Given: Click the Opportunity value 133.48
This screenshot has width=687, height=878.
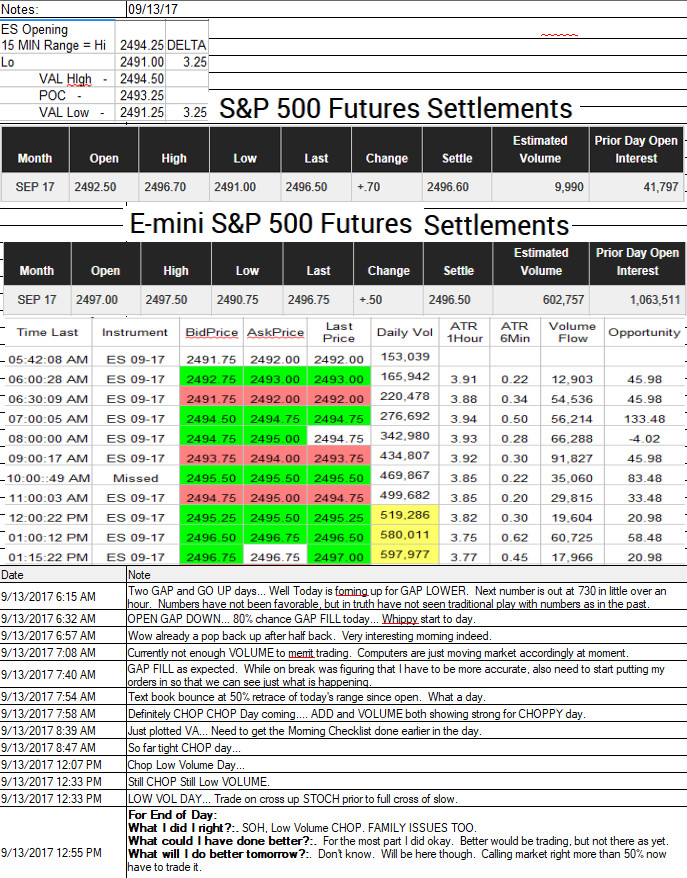Looking at the screenshot, I should (644, 419).
